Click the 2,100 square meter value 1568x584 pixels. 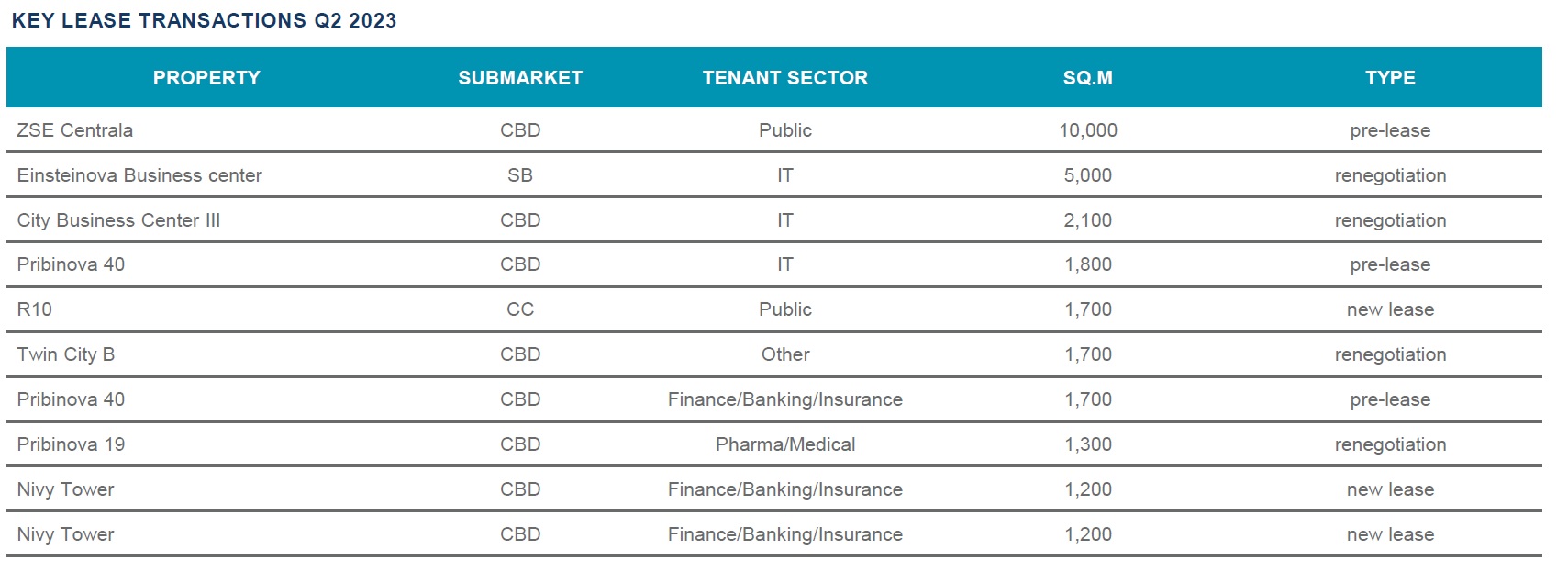[x=1088, y=220]
